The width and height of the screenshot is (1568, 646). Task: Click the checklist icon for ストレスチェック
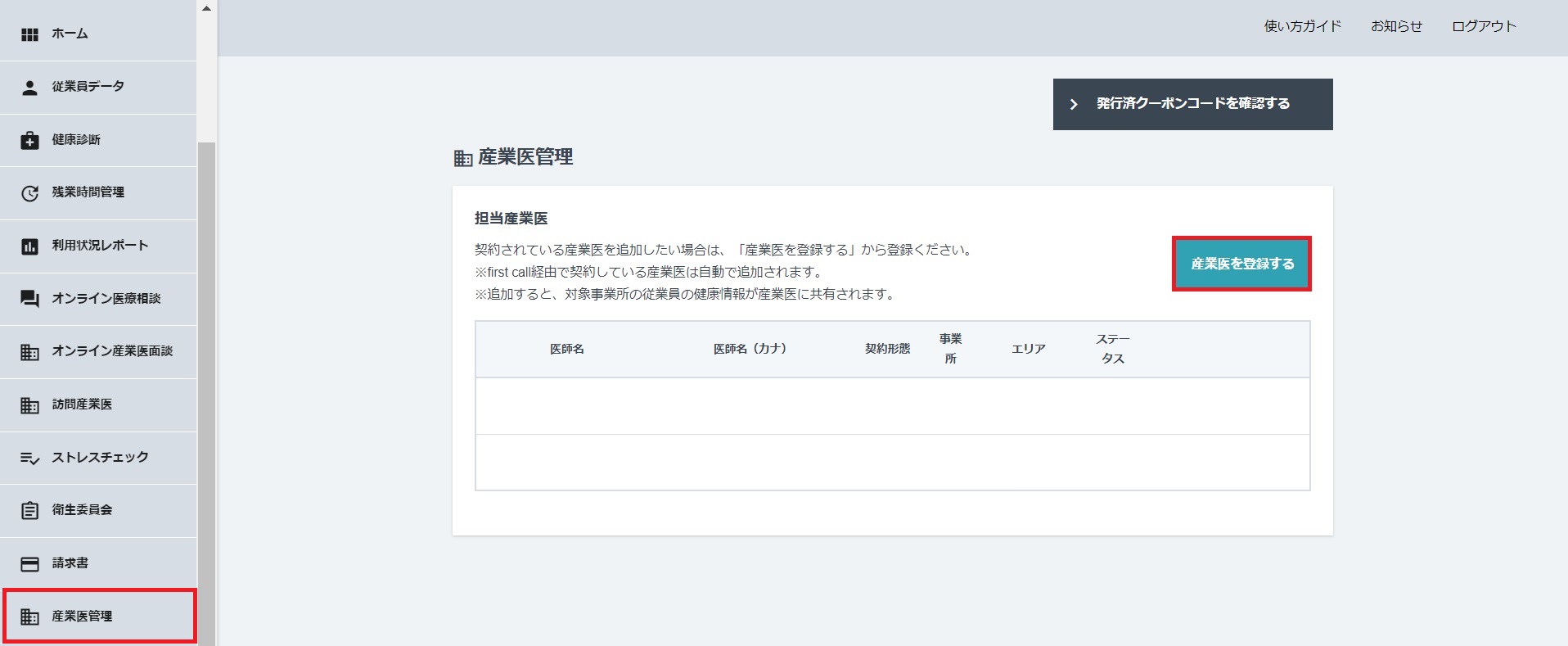[29, 458]
